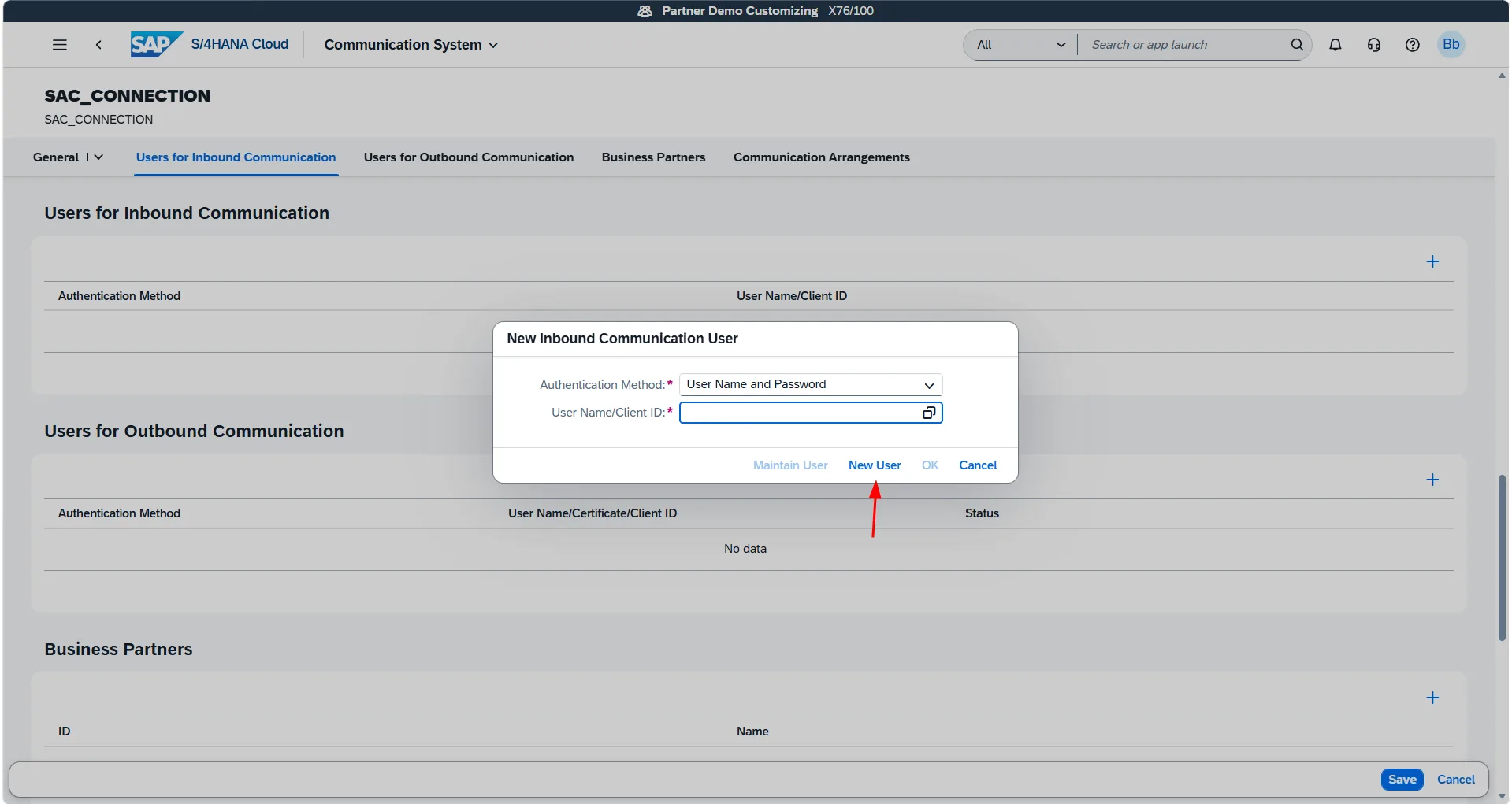Add a user for outbound communication
This screenshot has height=804, width=1512.
coord(1432,480)
